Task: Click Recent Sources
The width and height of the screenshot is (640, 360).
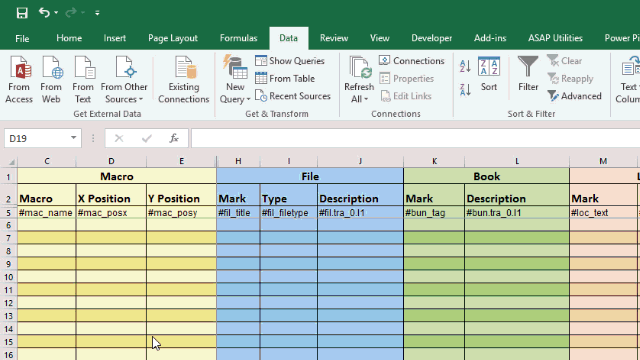Action: point(293,96)
